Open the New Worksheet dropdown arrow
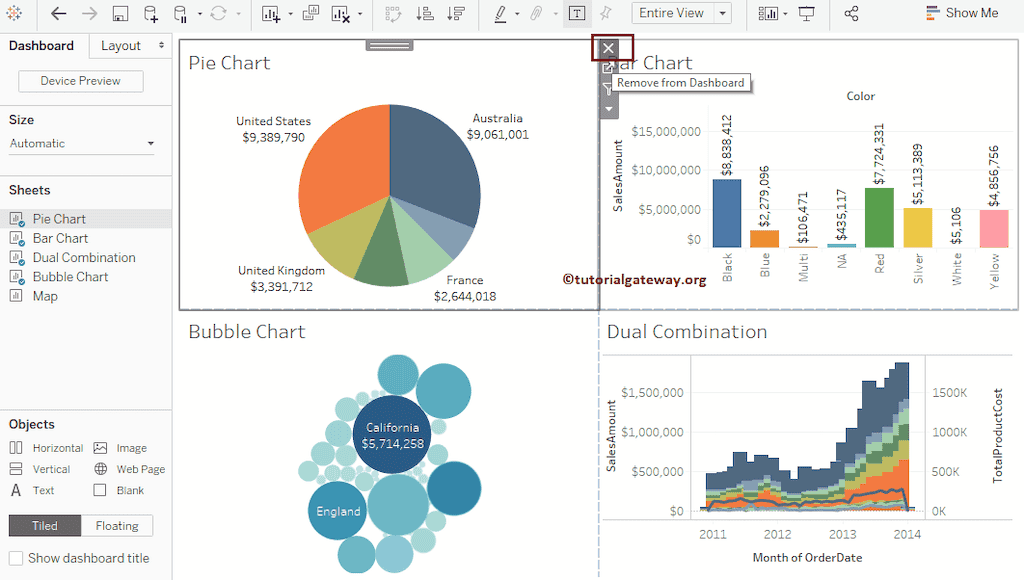The image size is (1024, 580). click(291, 14)
